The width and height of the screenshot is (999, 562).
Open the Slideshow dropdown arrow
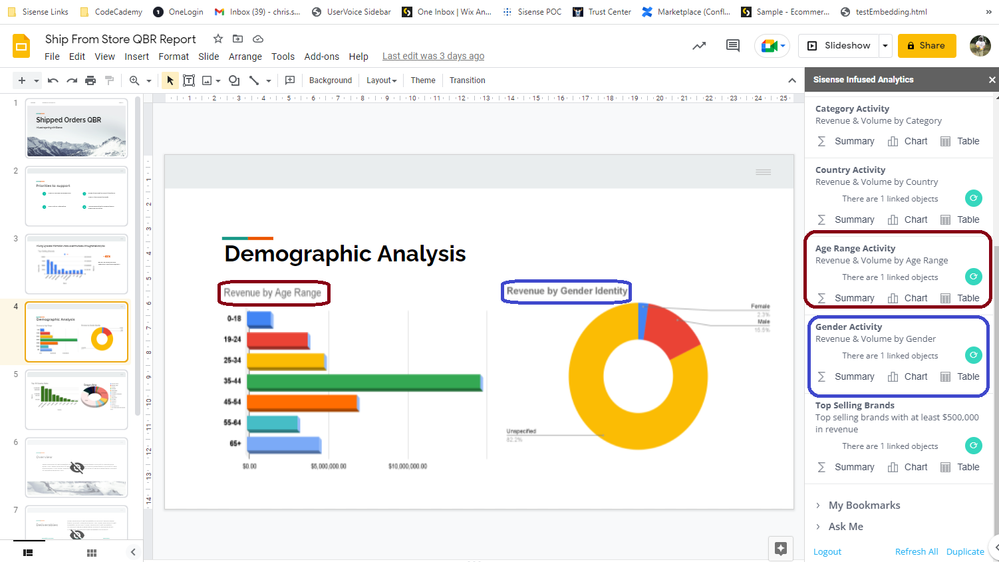886,46
